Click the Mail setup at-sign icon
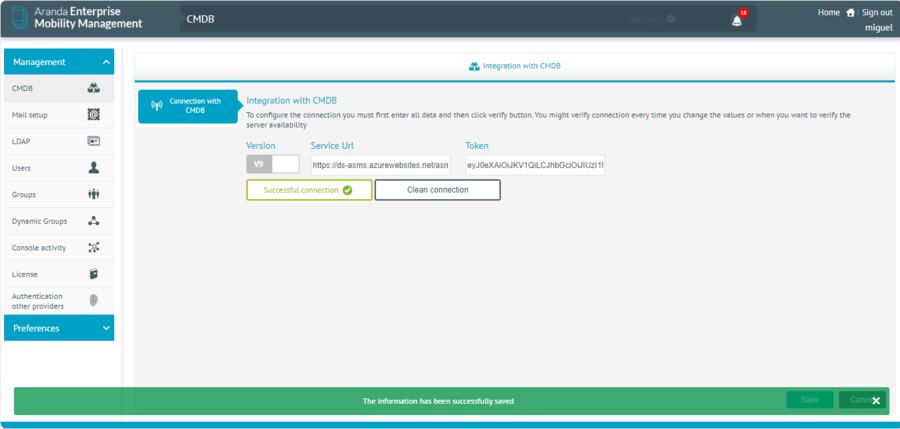Image resolution: width=900 pixels, height=429 pixels. 94,115
